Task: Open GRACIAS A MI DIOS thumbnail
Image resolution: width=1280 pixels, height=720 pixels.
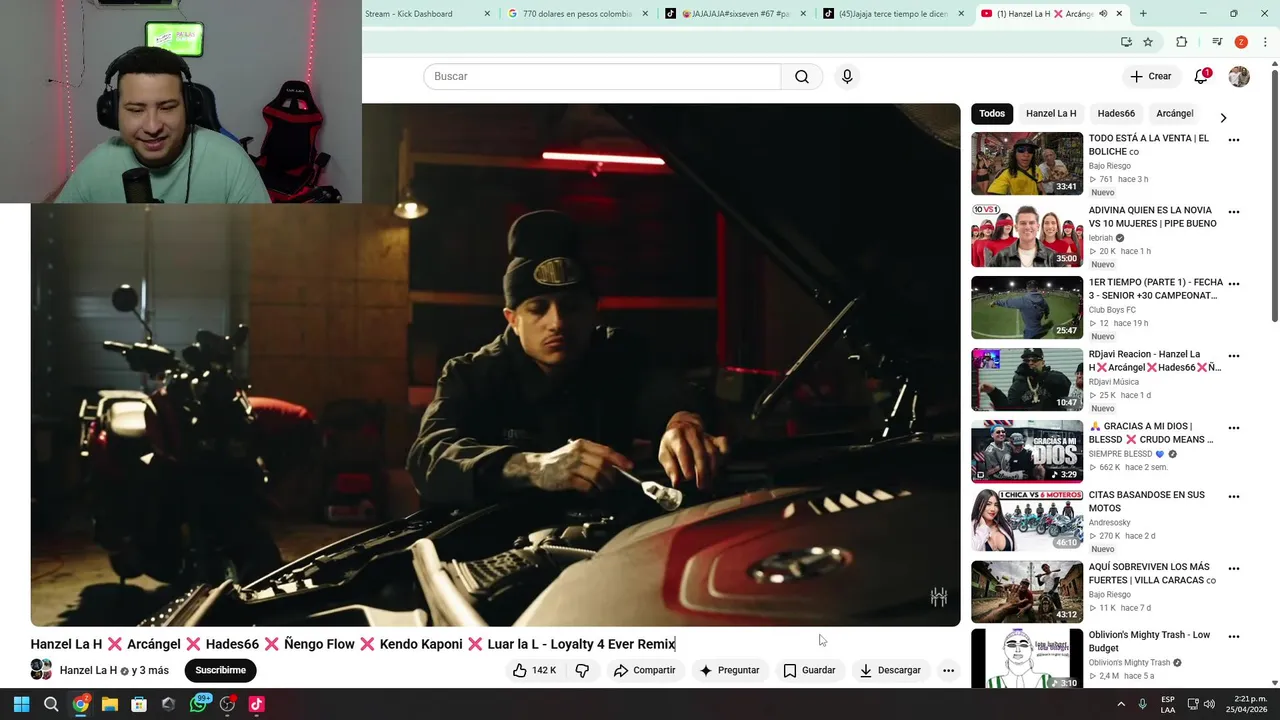Action: pyautogui.click(x=1027, y=451)
